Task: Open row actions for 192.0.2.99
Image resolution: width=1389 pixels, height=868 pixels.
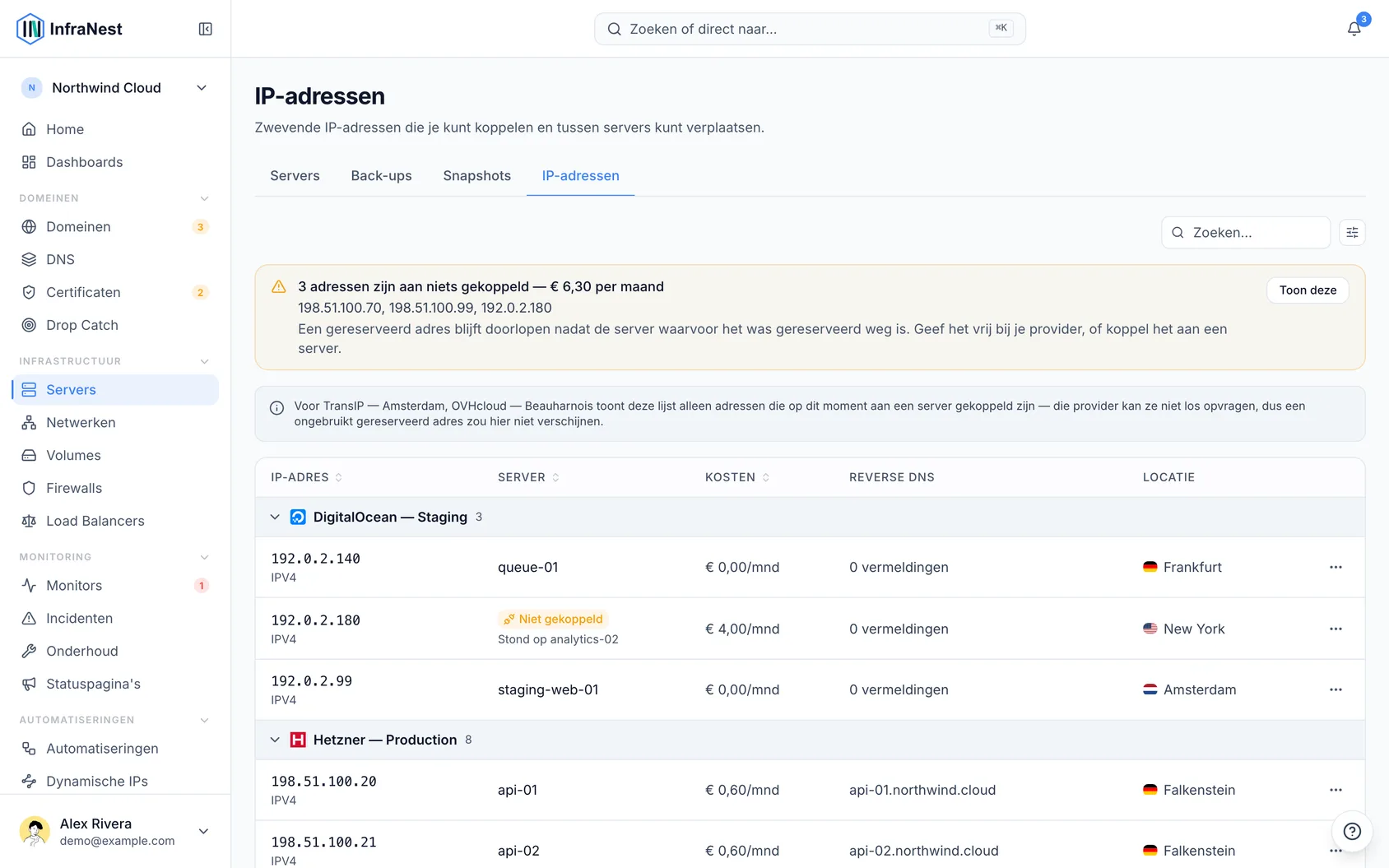Action: 1336,689
